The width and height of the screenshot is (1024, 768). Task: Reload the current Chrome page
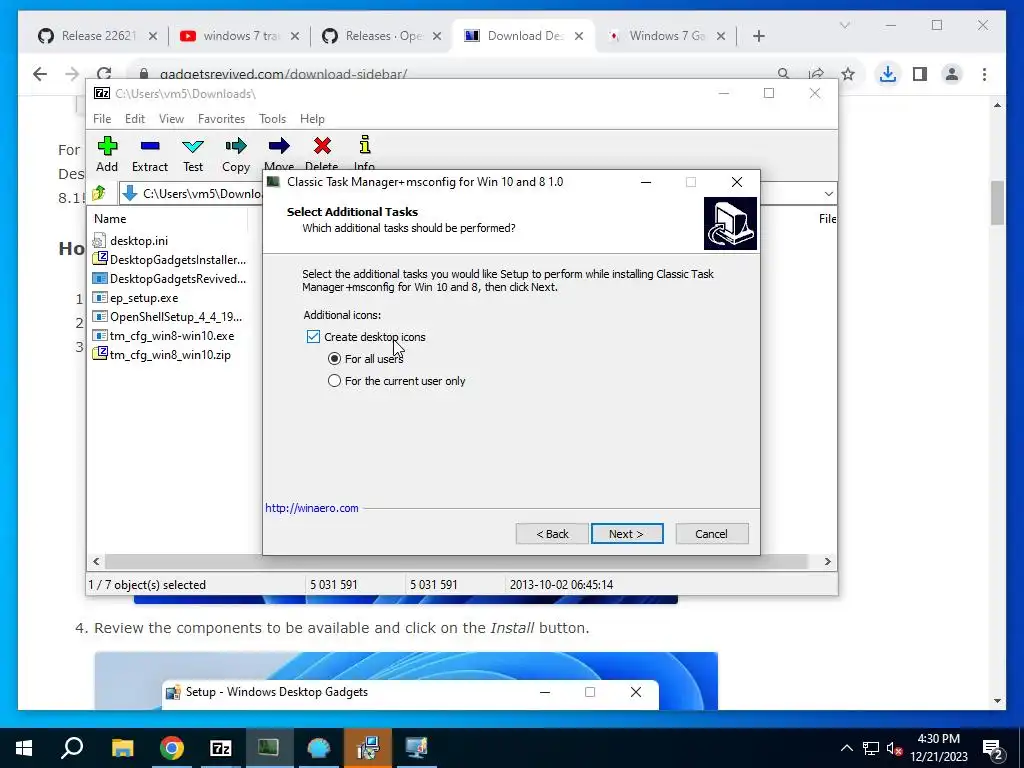click(104, 74)
